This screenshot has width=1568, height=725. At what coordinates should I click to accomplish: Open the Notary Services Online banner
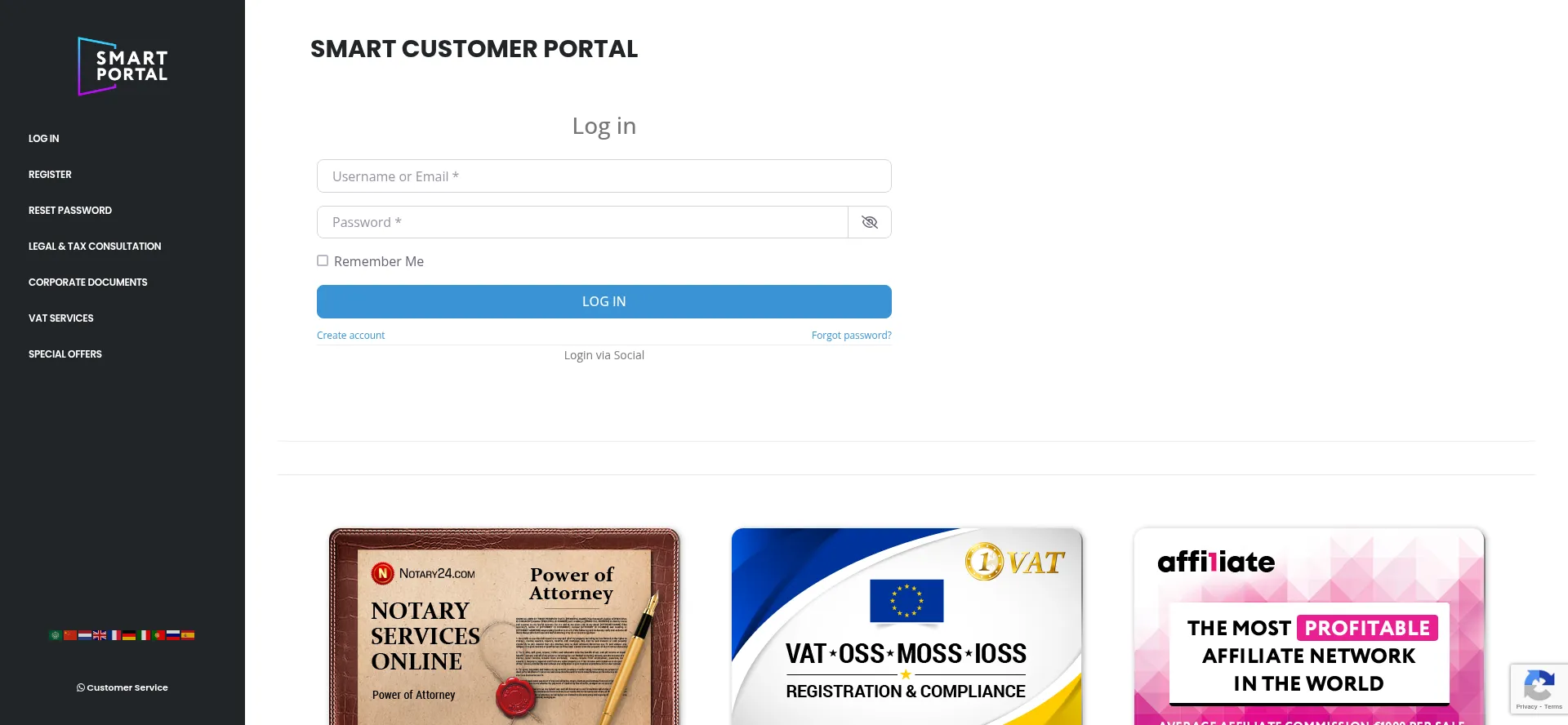505,626
